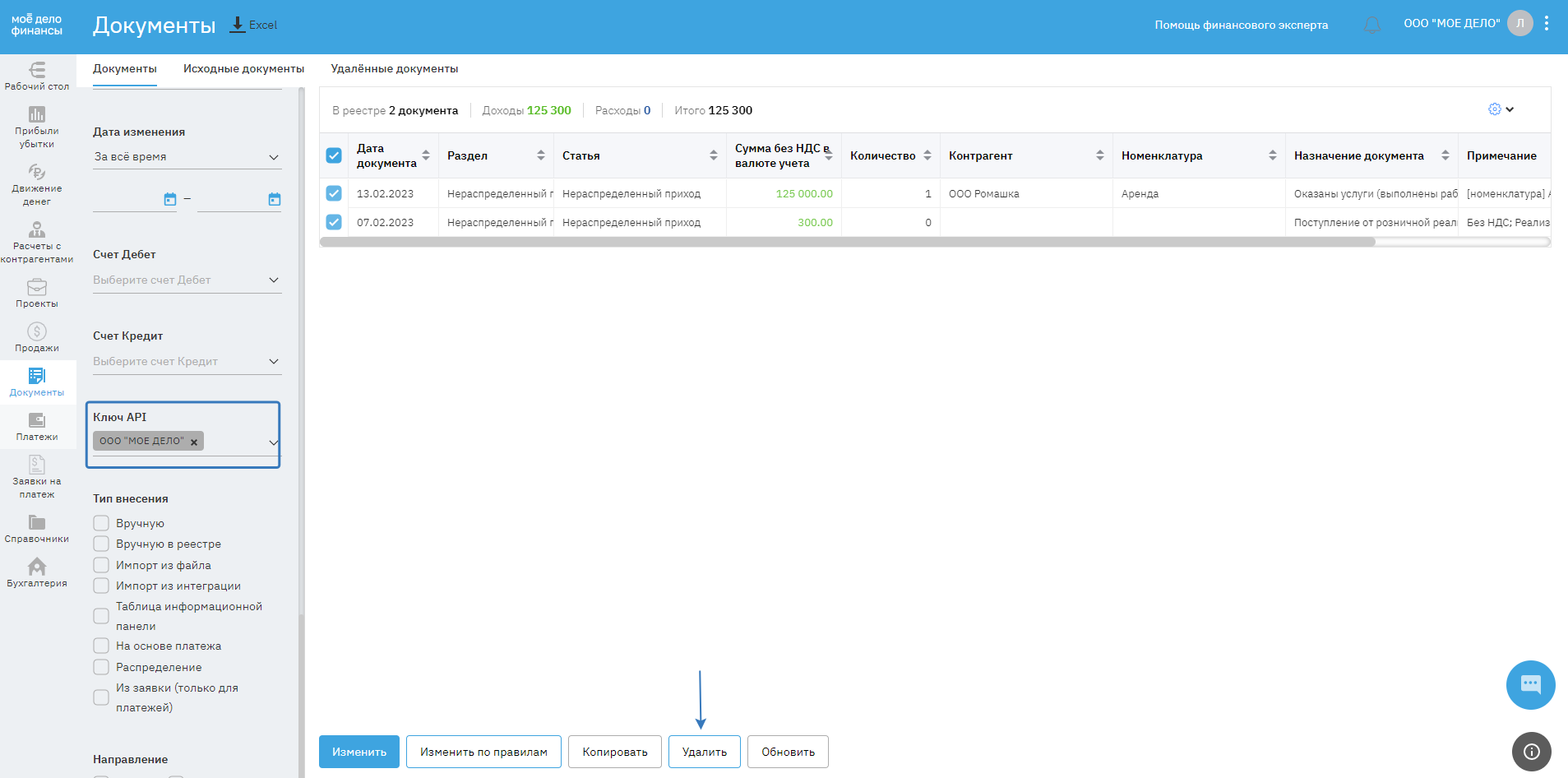Click the table's horizontal scrollbar
This screenshot has height=778, width=1568.
[x=847, y=242]
